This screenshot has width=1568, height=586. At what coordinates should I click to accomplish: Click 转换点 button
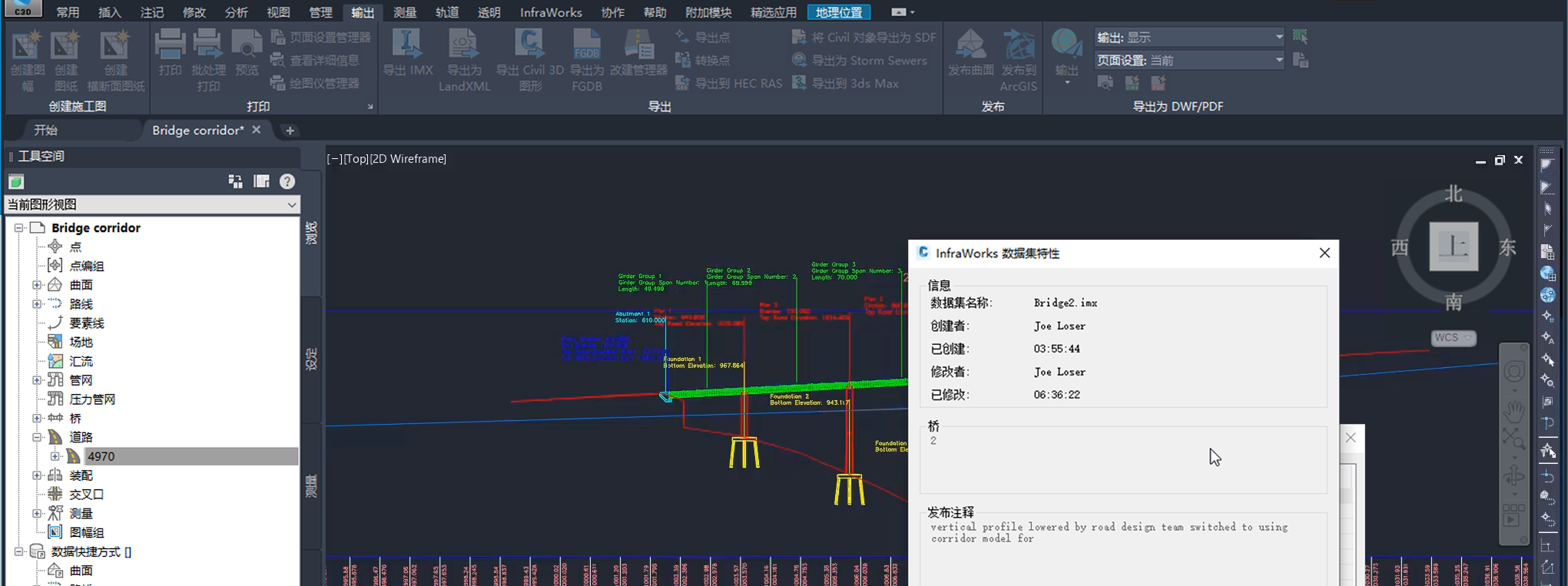click(x=702, y=60)
